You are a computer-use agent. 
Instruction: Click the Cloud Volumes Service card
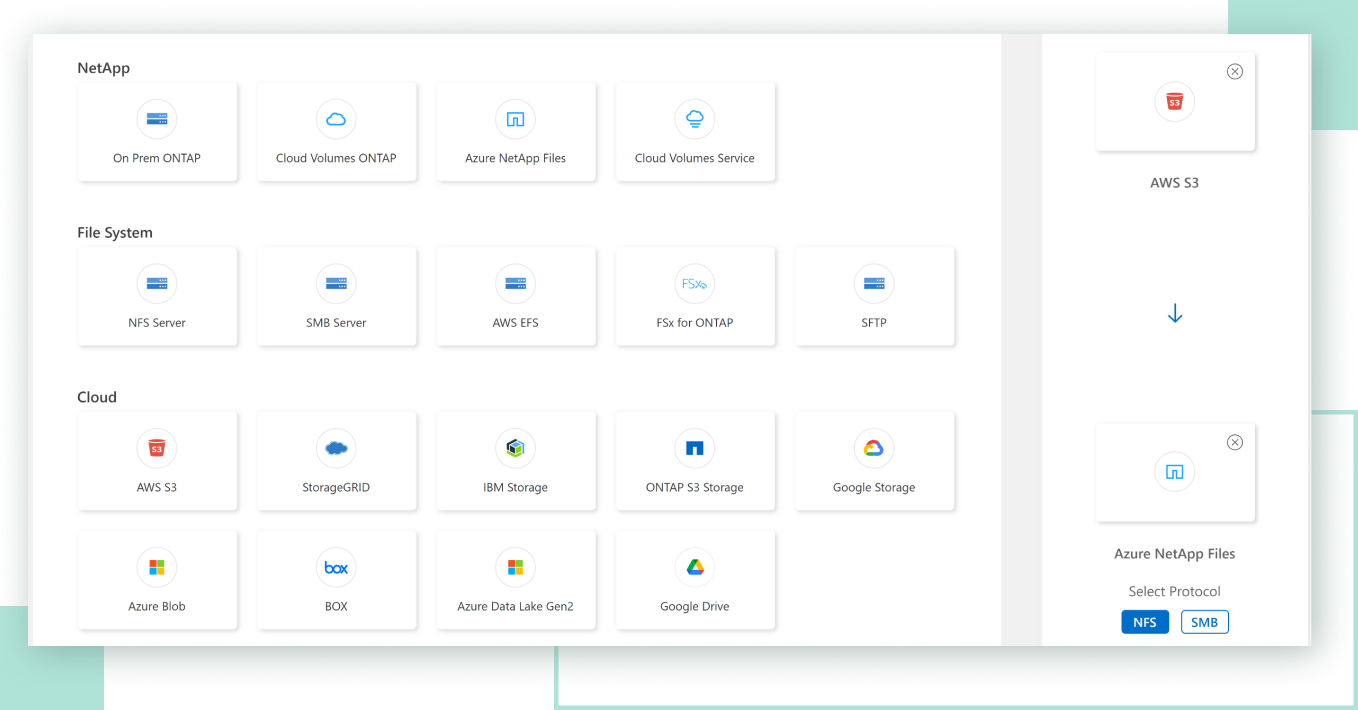(694, 132)
